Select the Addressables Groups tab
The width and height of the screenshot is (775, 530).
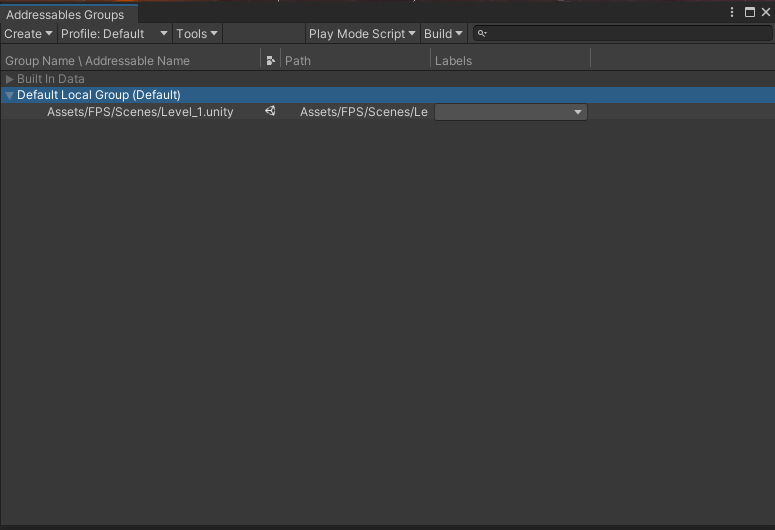coord(66,15)
